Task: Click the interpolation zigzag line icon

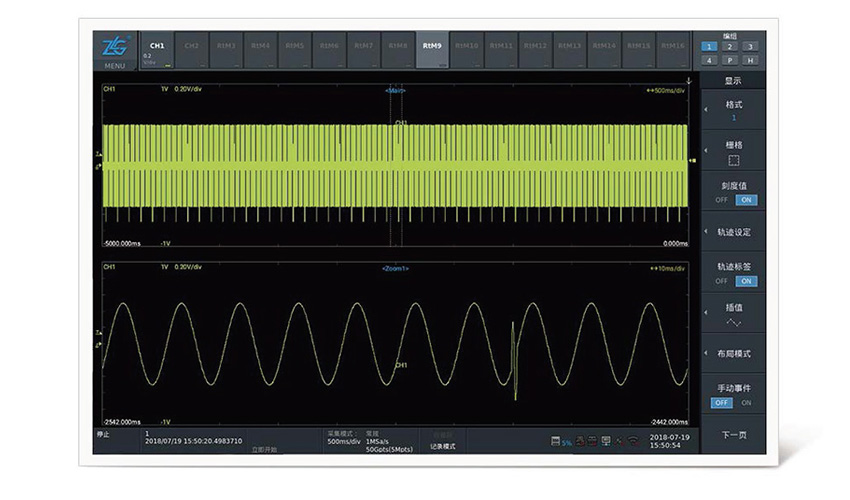Action: coord(733,323)
